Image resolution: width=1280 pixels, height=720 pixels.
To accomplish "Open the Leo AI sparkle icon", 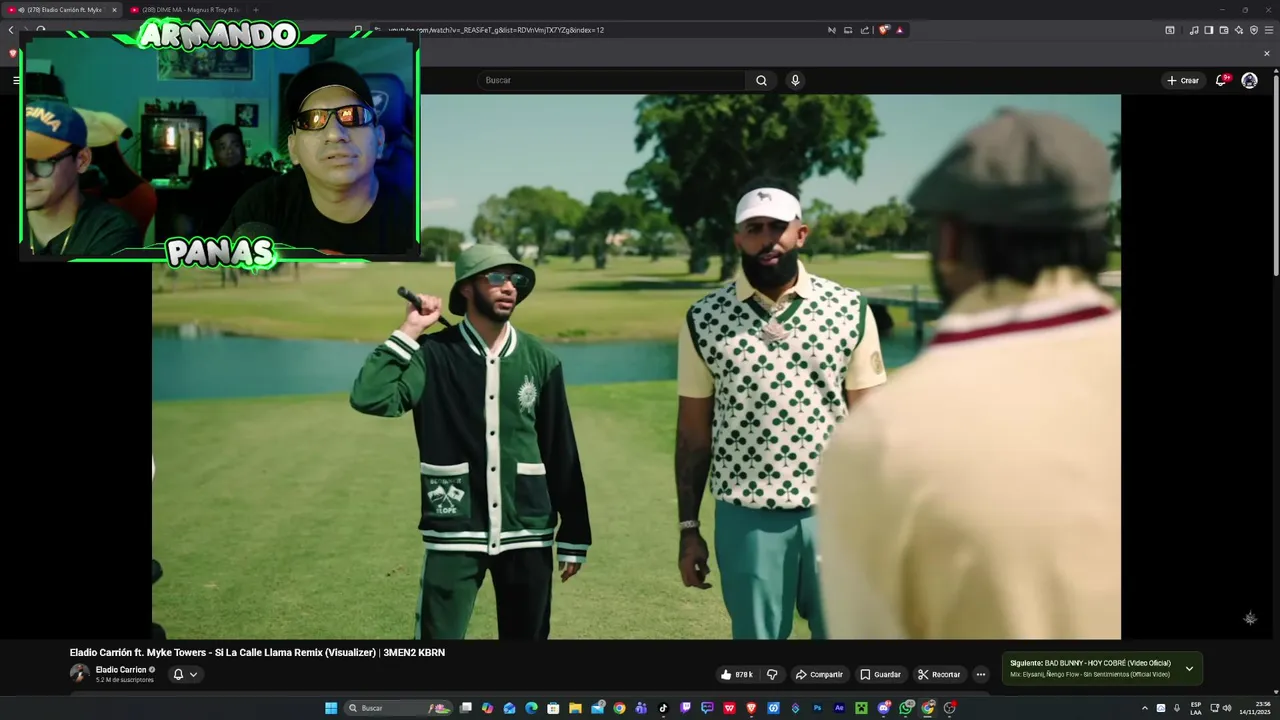I will coord(1238,30).
